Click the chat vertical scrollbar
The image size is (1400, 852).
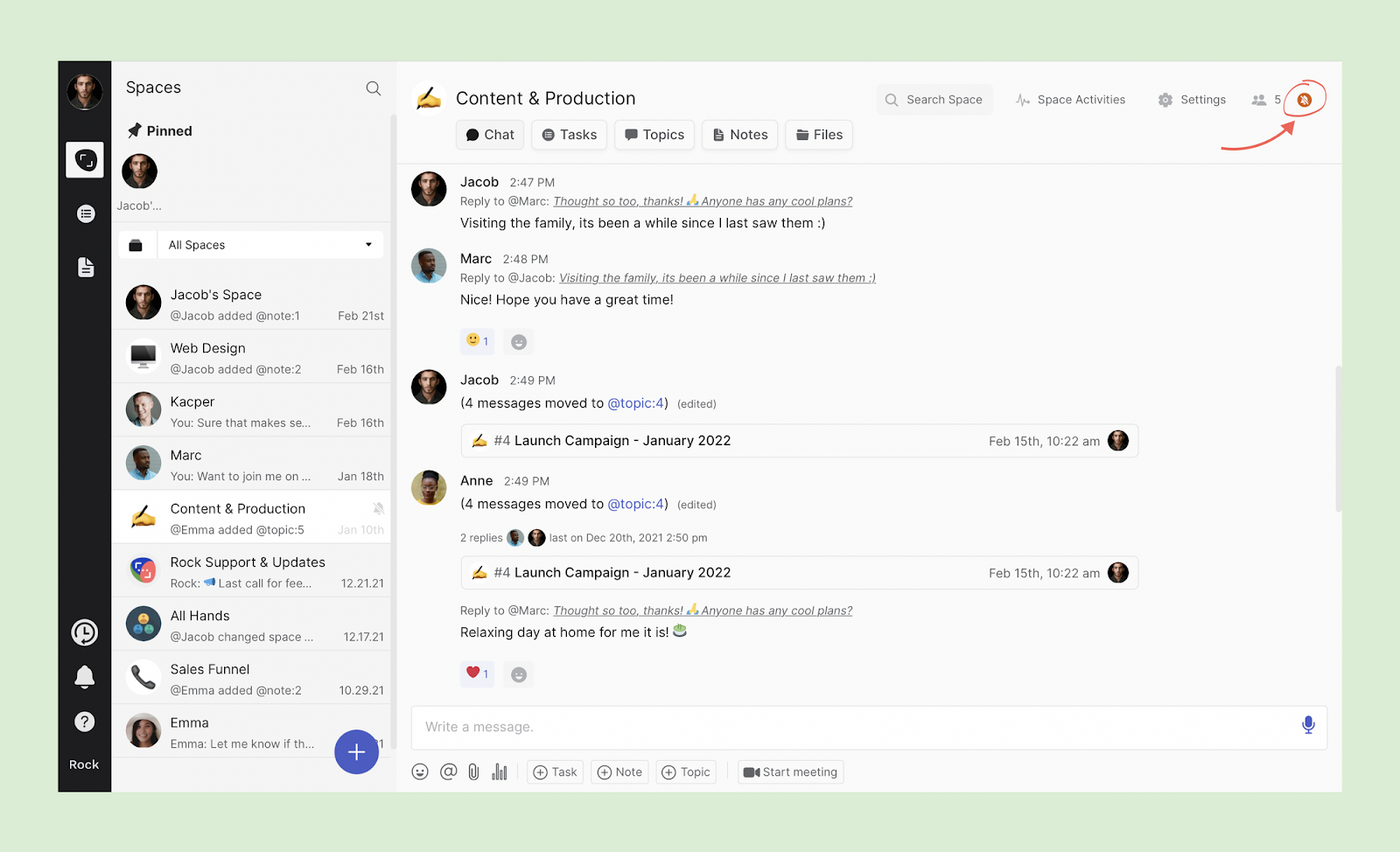pyautogui.click(x=1338, y=437)
